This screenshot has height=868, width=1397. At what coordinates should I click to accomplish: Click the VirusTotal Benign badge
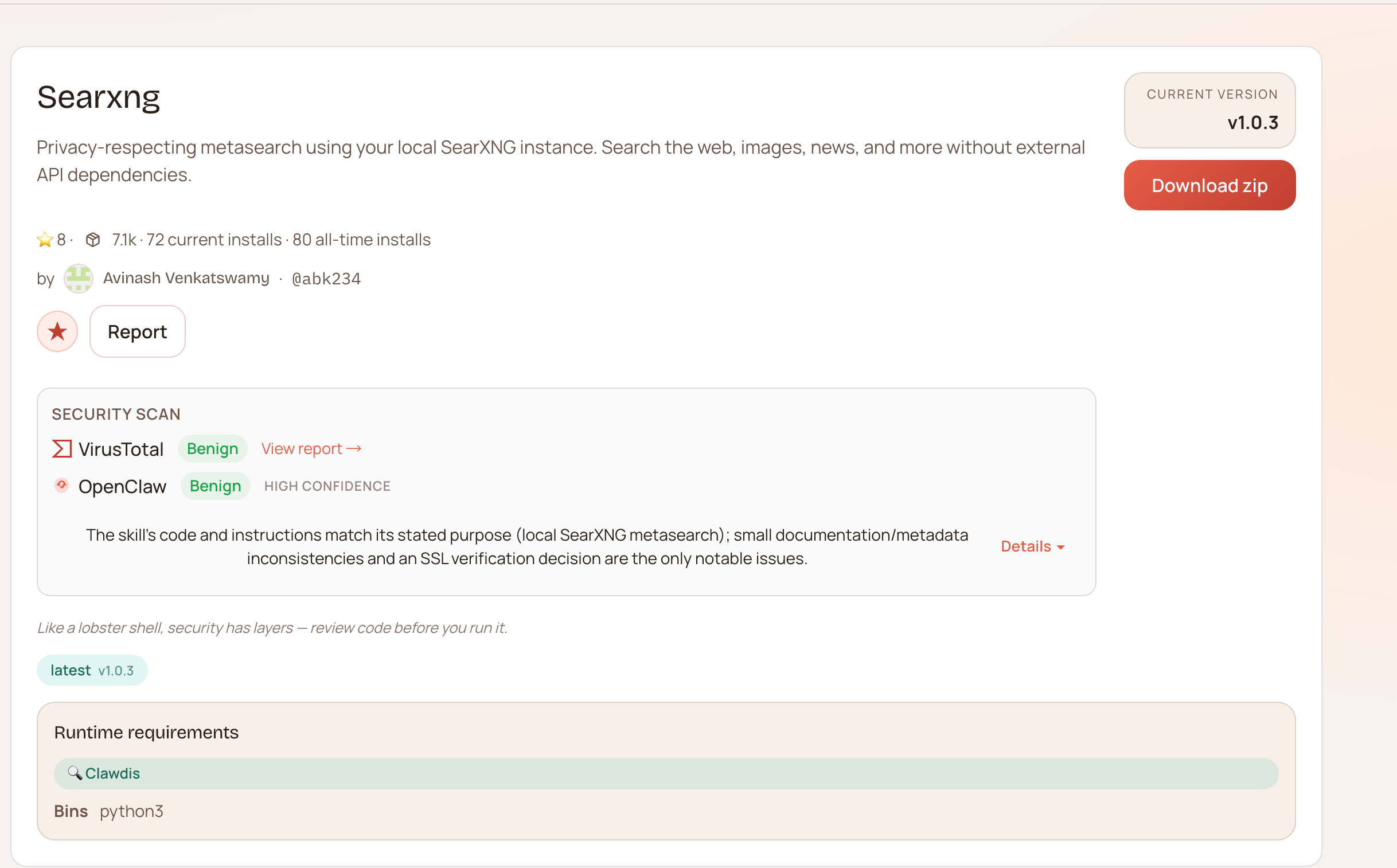point(212,449)
